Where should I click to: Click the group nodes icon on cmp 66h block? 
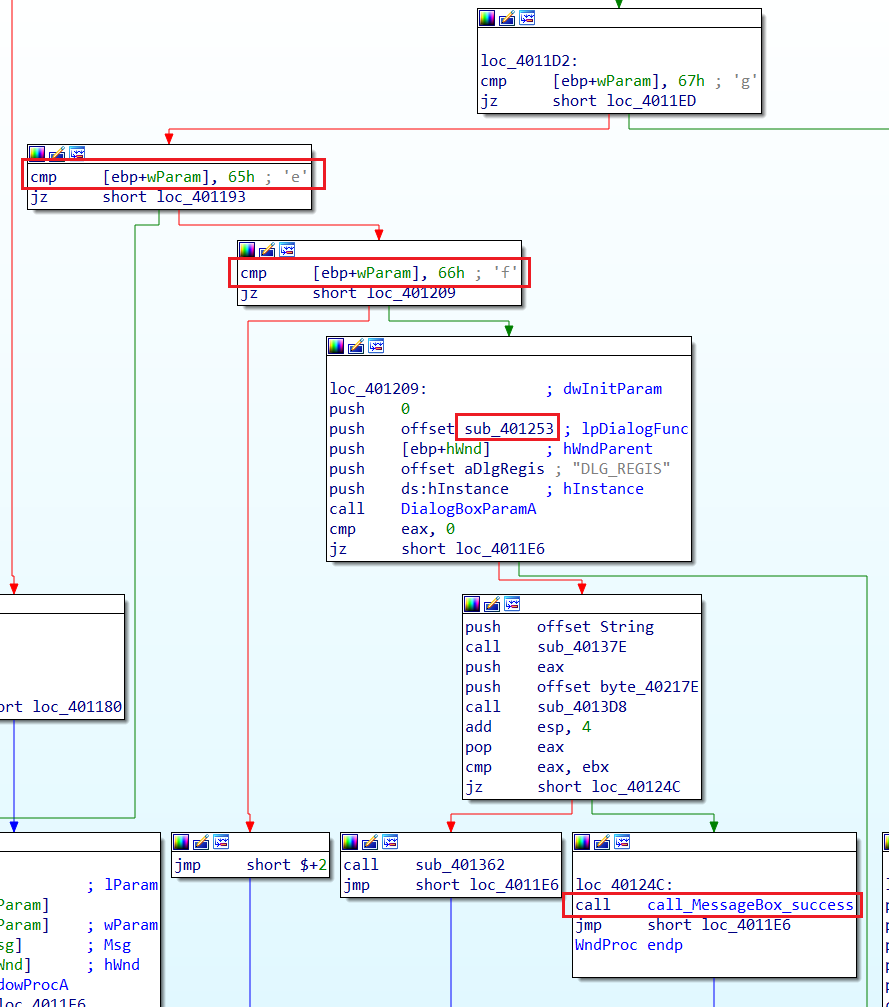coord(286,249)
